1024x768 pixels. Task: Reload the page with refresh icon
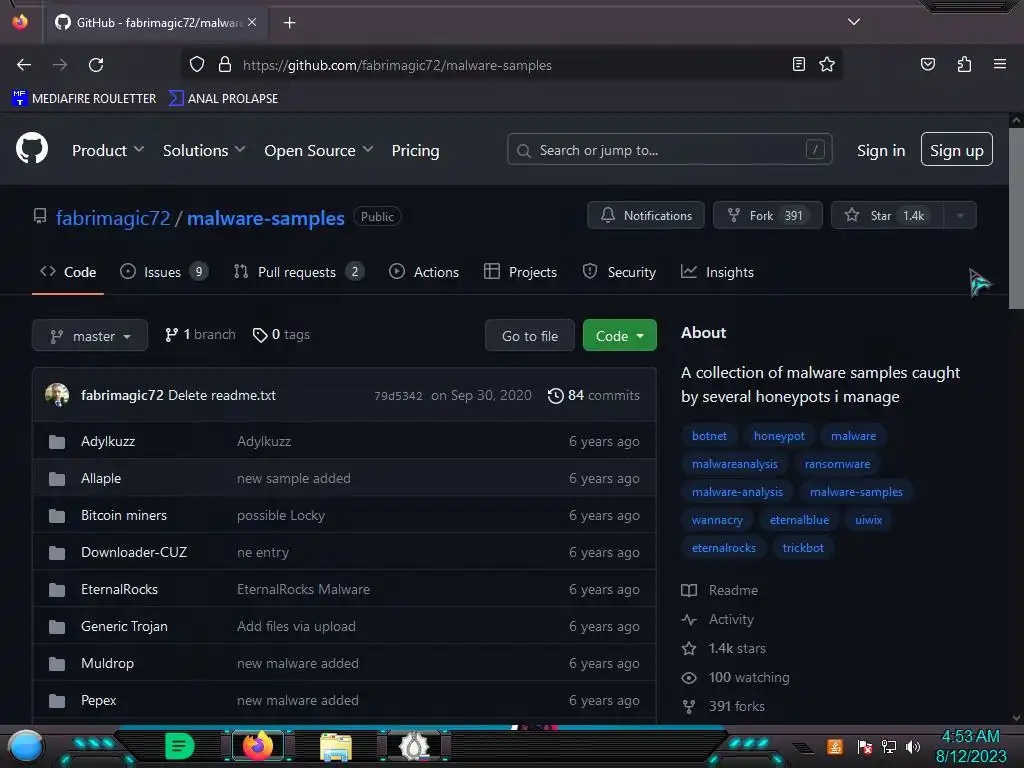[96, 65]
